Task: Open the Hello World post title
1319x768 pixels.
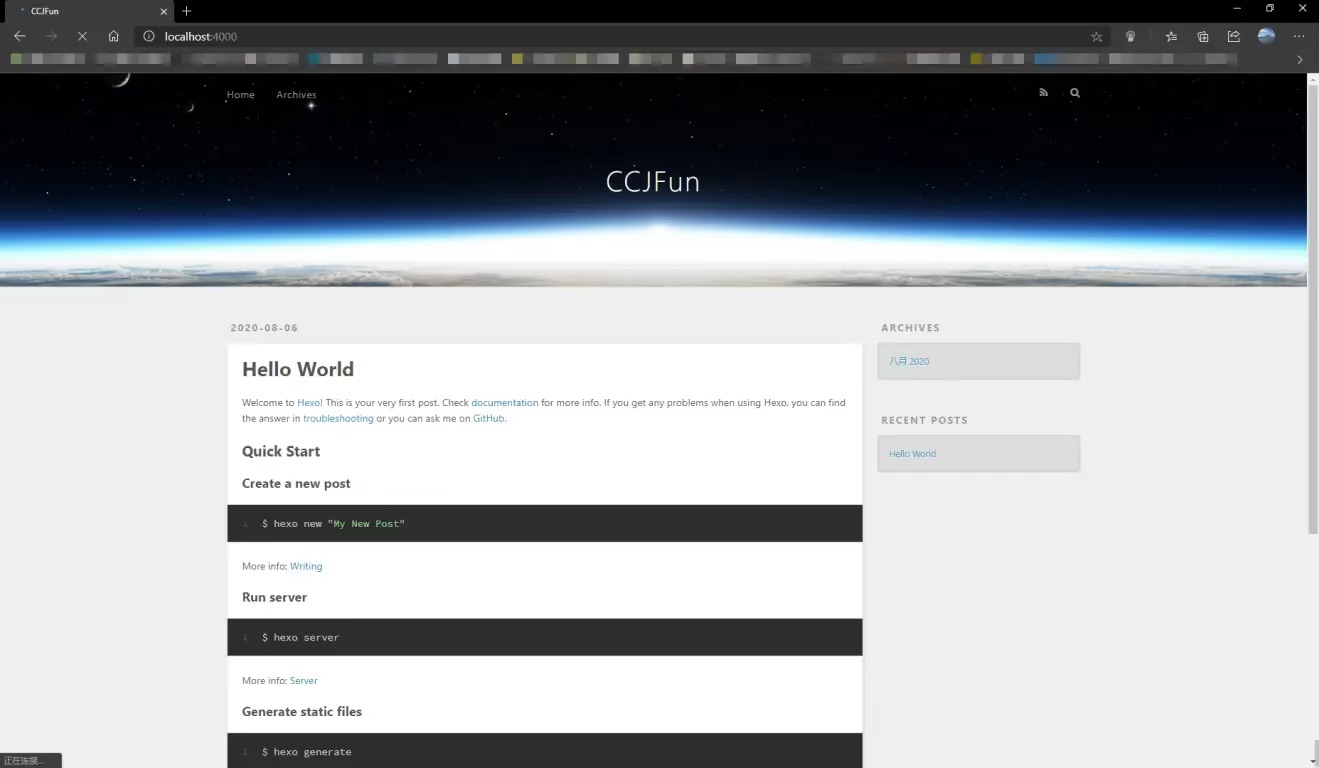Action: [x=298, y=369]
